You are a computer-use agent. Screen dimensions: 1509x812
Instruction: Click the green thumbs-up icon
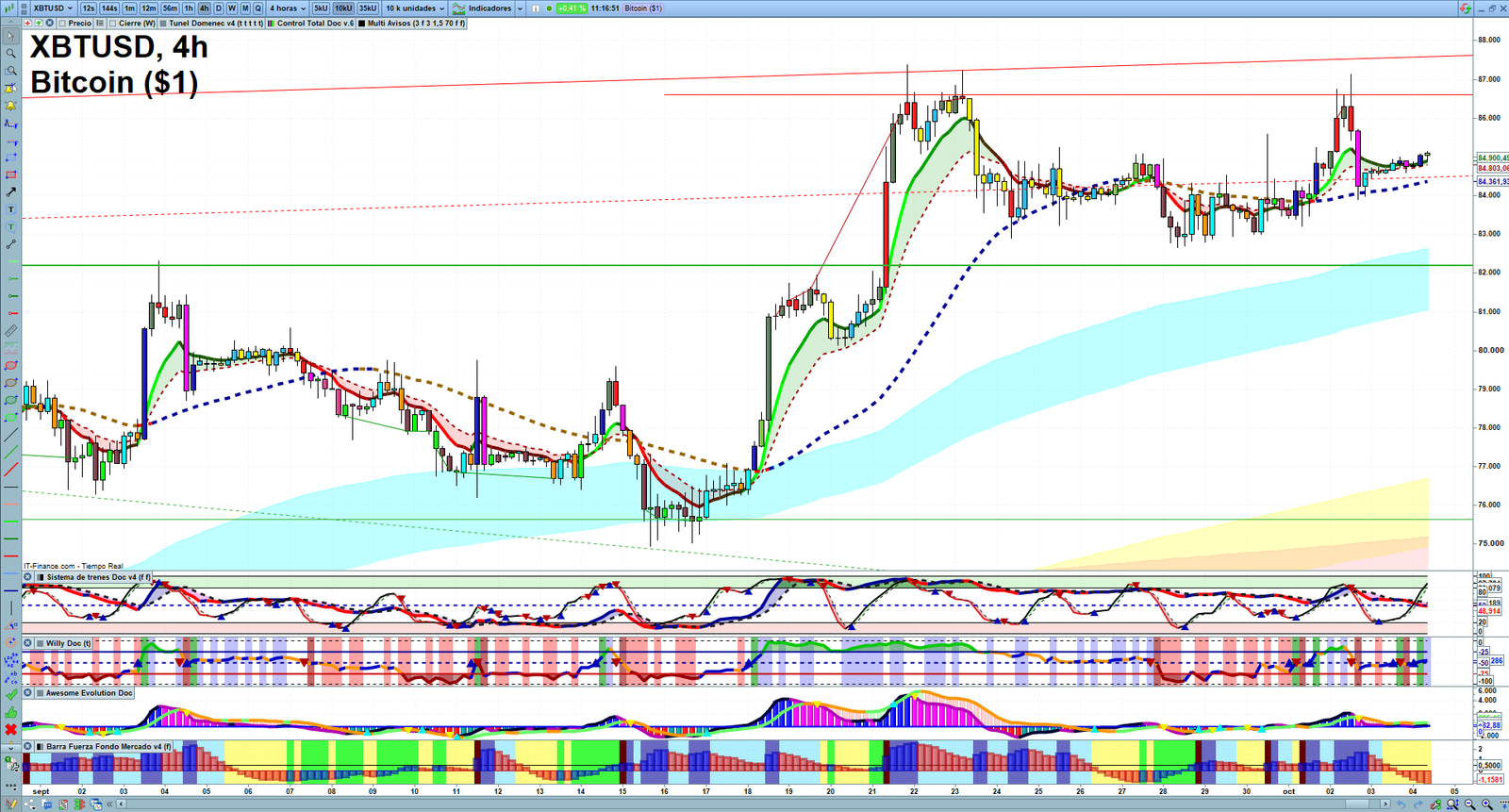[10, 712]
